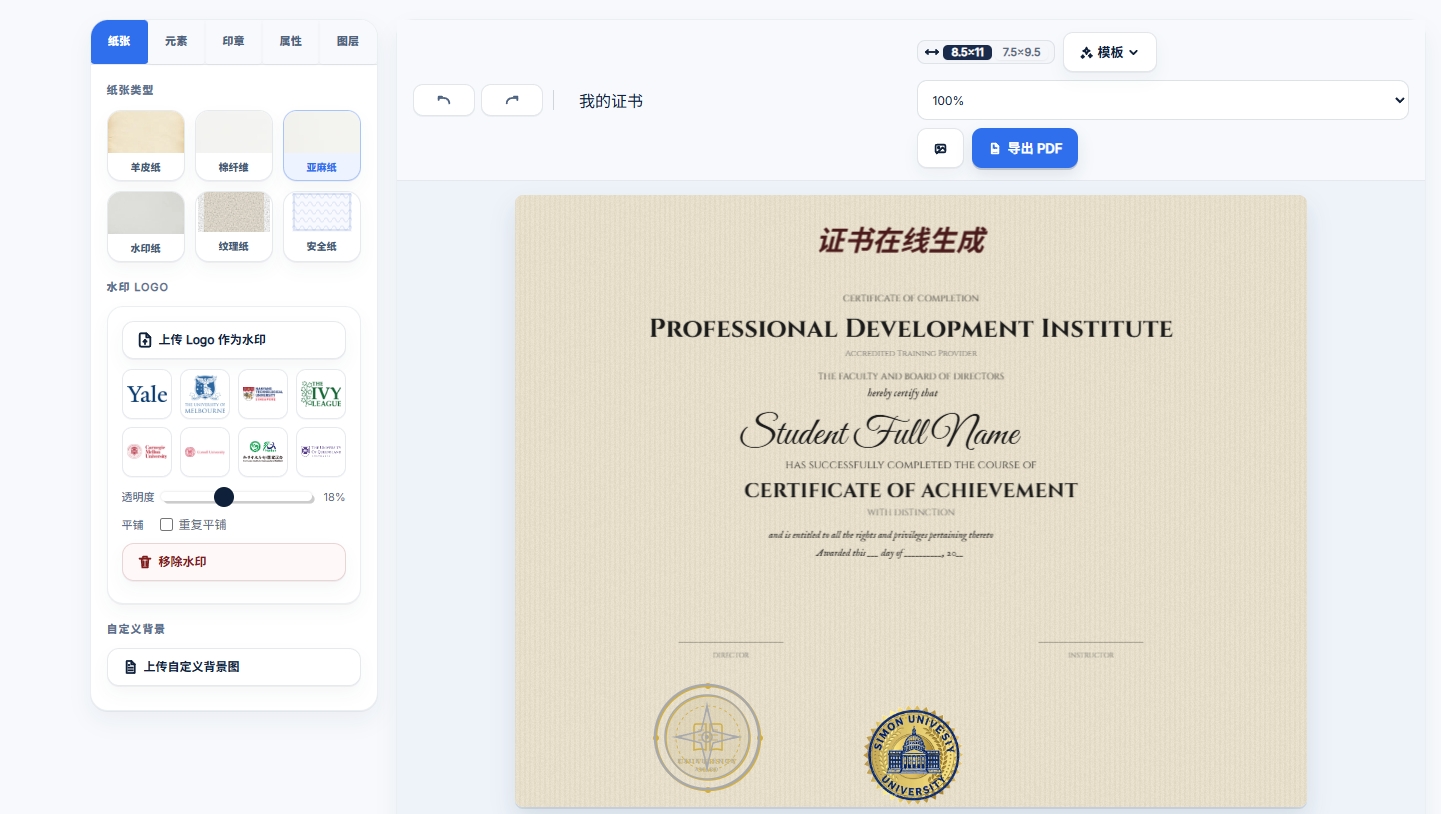Click the 导出 PDF button
The width and height of the screenshot is (1441, 814).
(x=1025, y=148)
